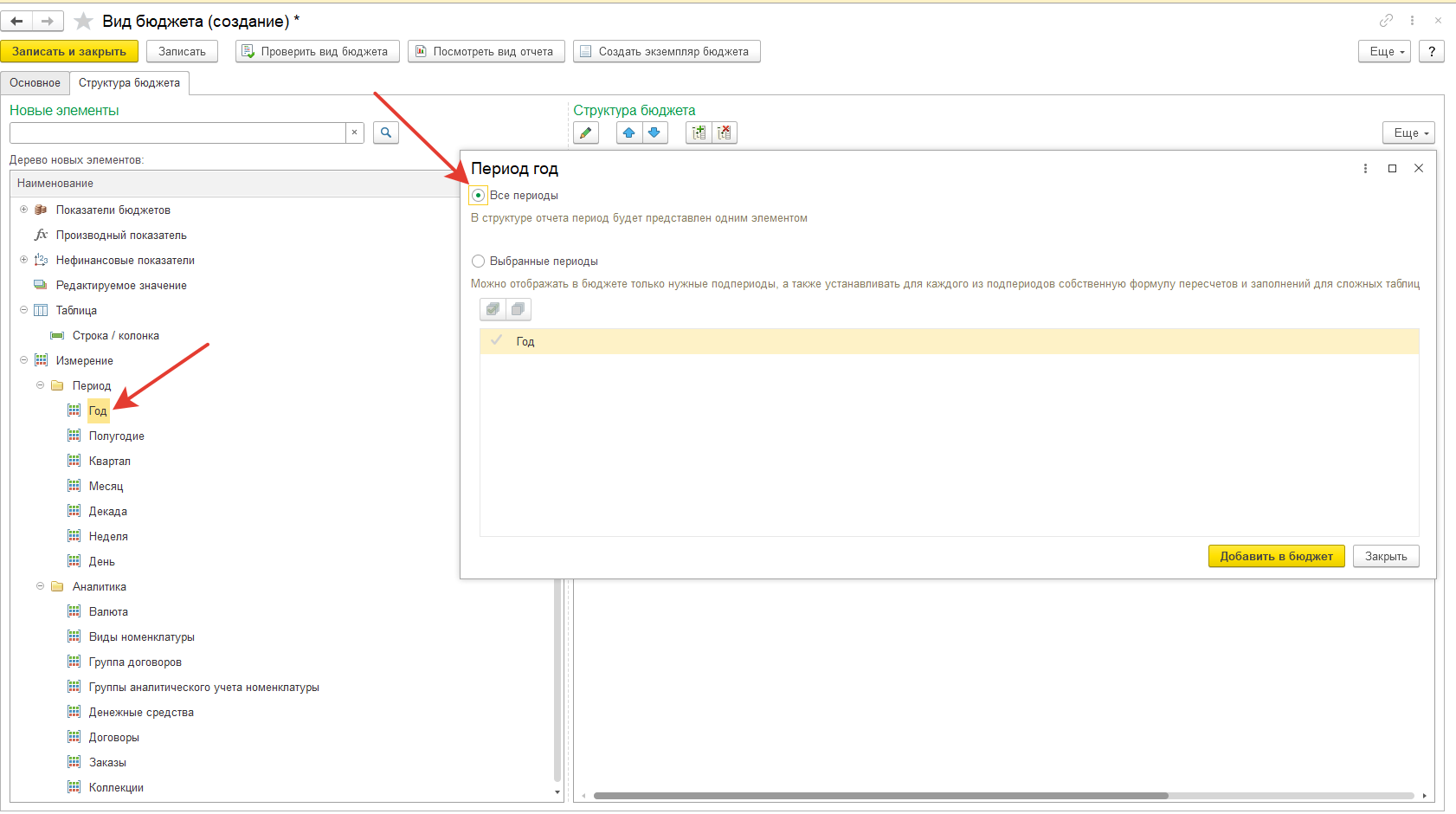Viewport: 1456px width, 814px height.
Task: Click the pencil edit icon in Структура бюджета
Action: pyautogui.click(x=586, y=132)
